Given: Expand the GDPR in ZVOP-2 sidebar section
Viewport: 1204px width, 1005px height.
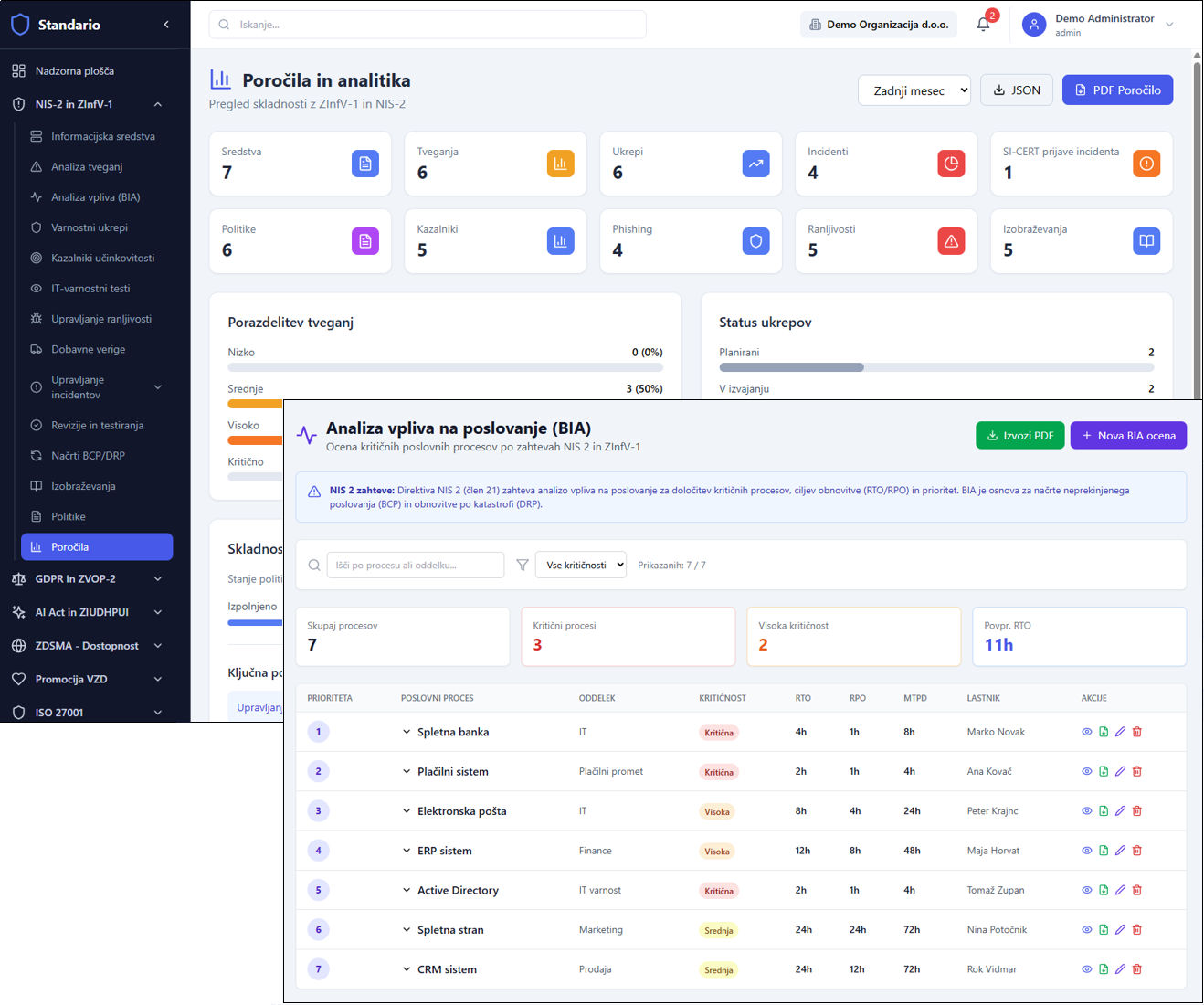Looking at the screenshot, I should click(x=87, y=578).
